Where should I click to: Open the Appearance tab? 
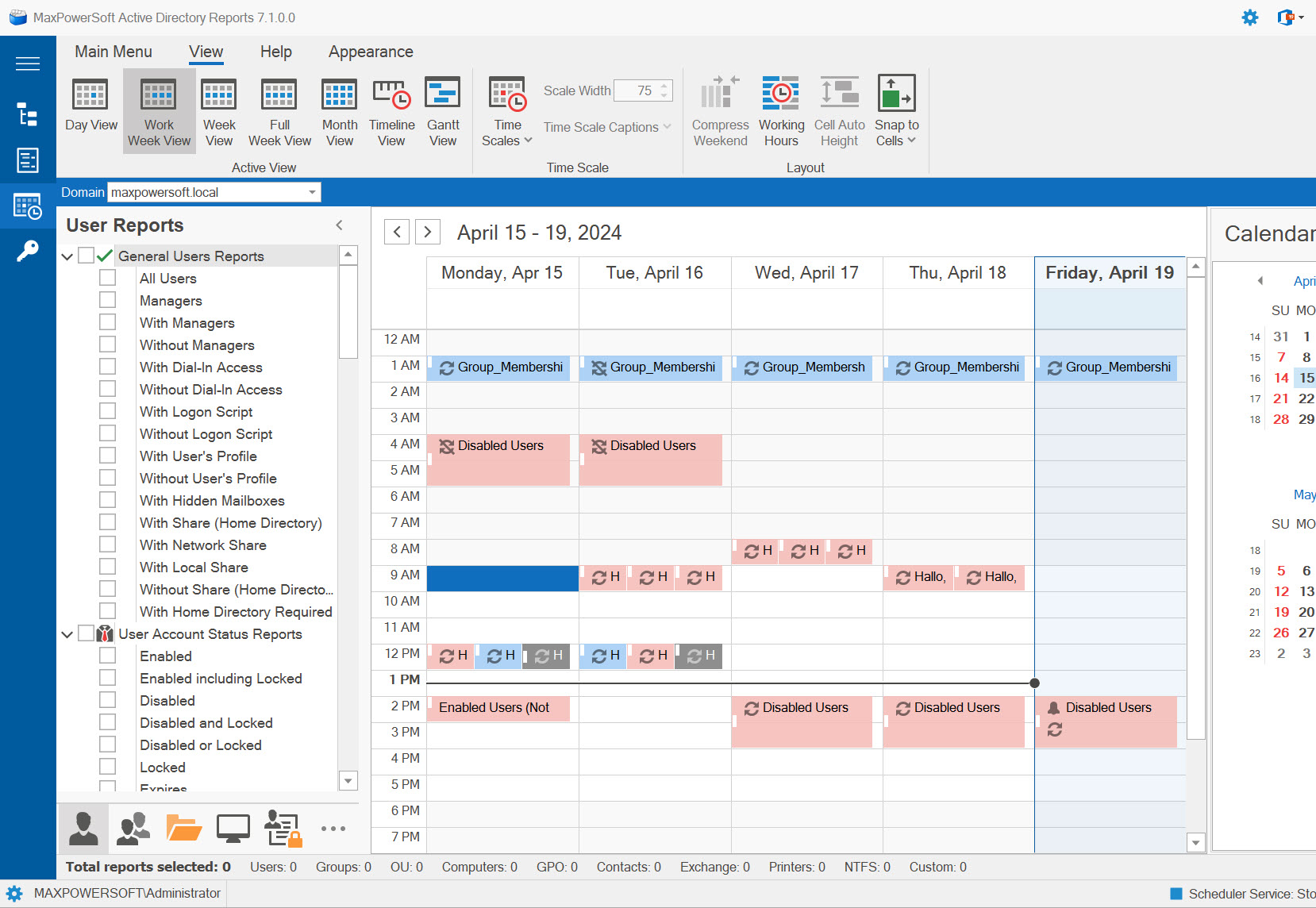click(x=371, y=52)
